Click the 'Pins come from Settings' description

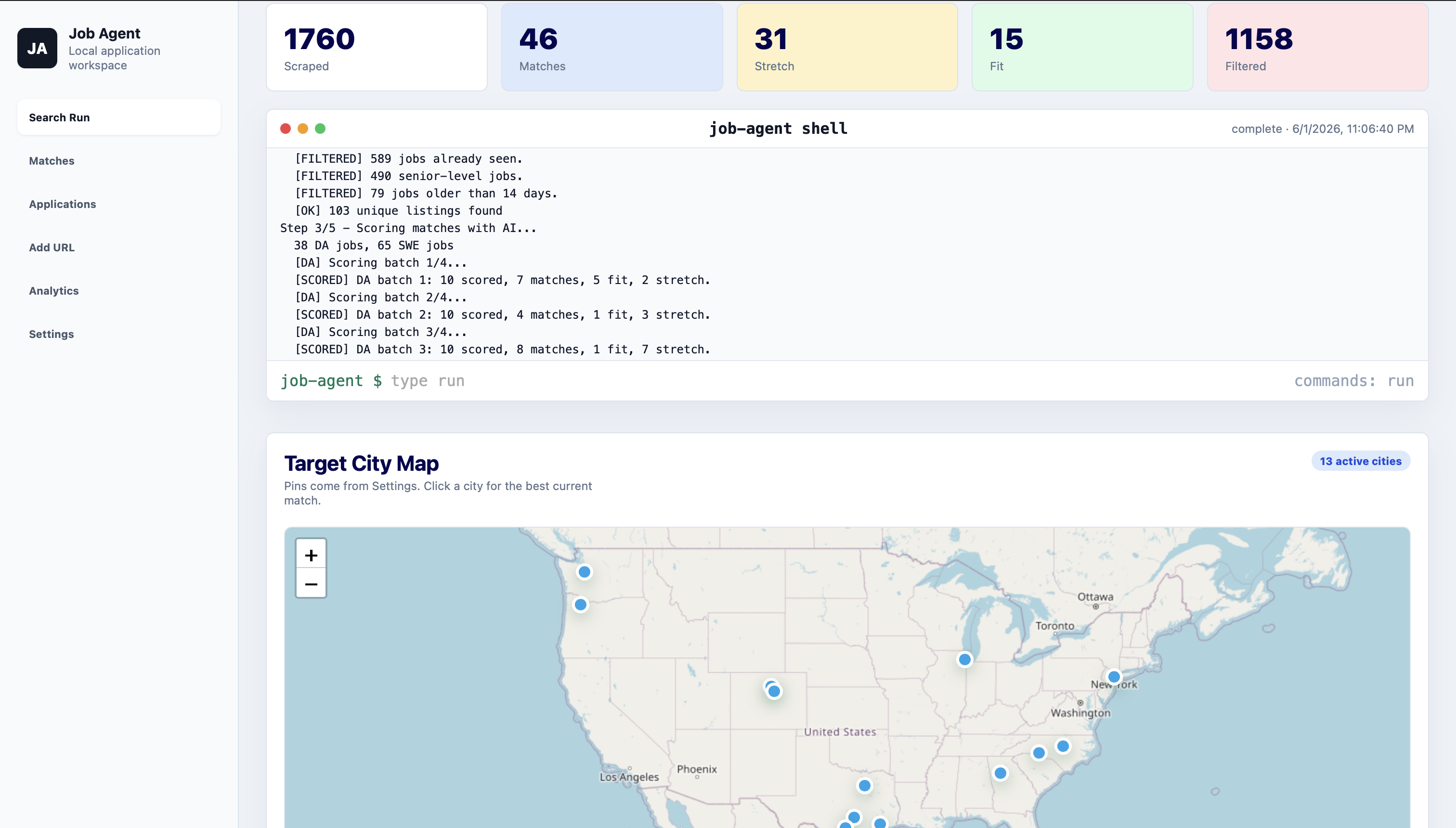coord(438,493)
